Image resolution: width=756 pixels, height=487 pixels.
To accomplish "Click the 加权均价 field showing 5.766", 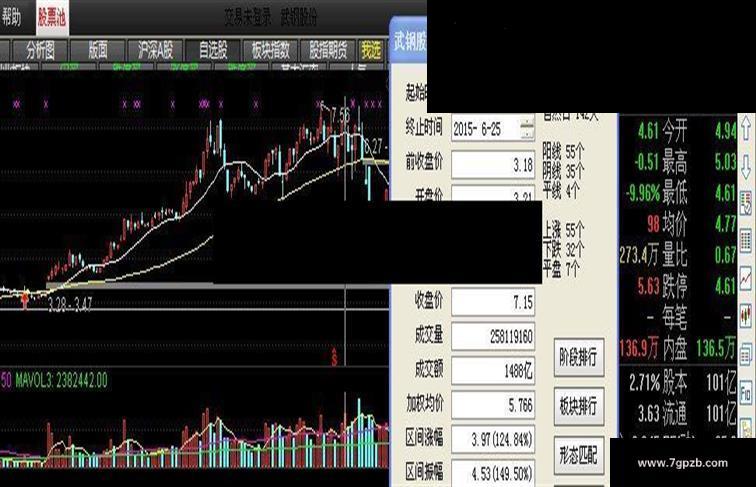I will pyautogui.click(x=493, y=406).
